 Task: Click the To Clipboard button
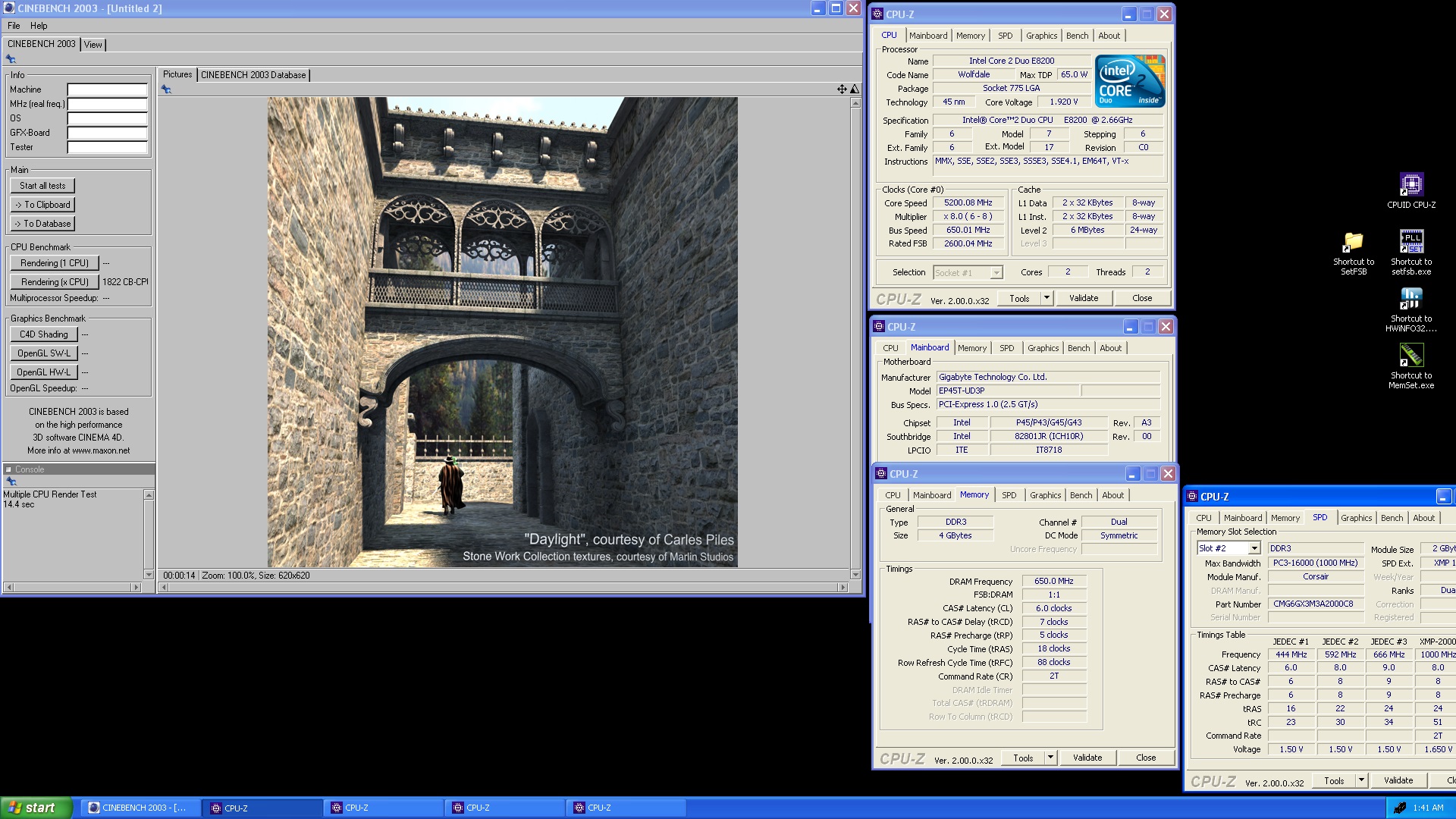(42, 205)
